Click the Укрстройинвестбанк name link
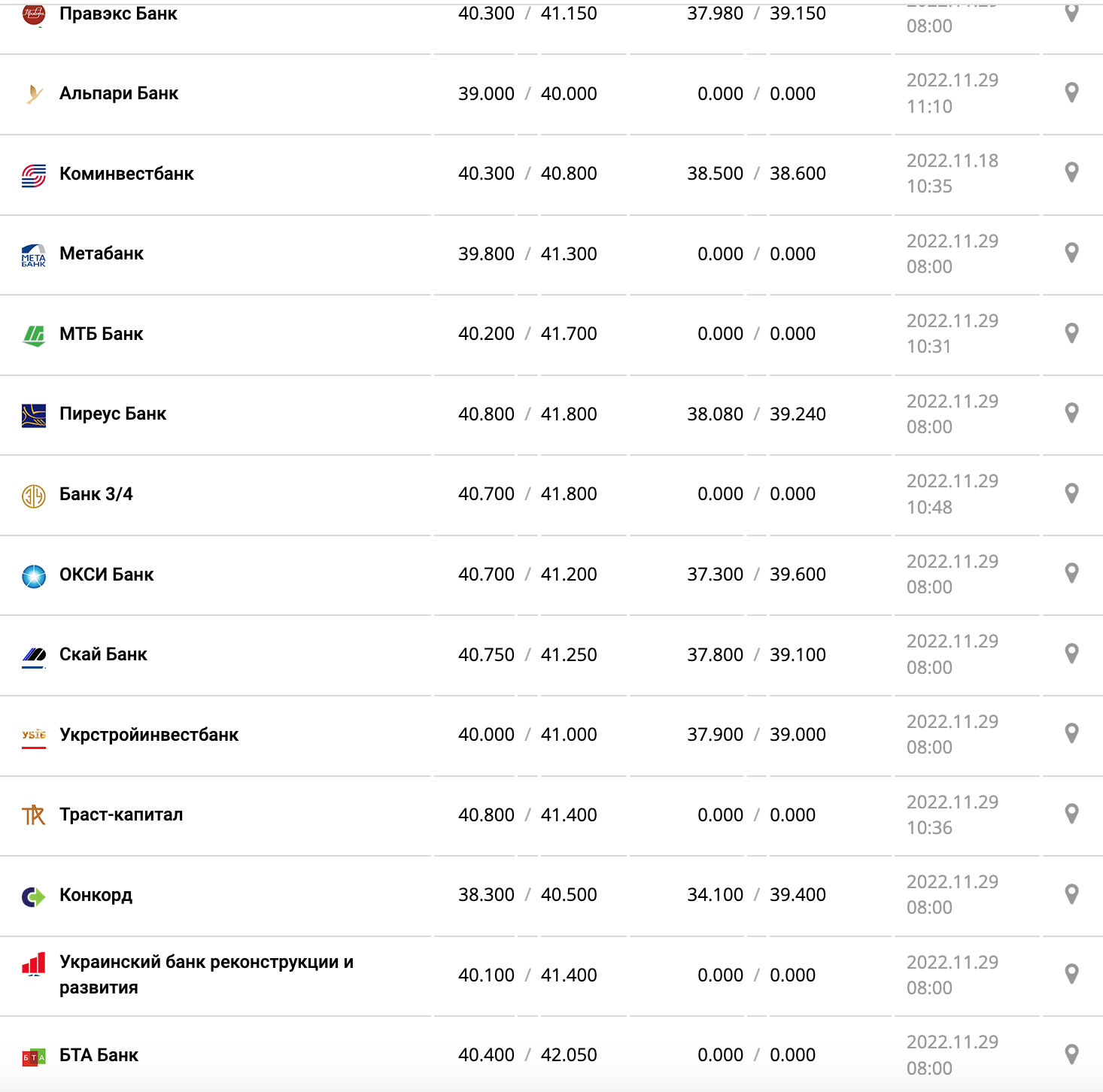 click(x=149, y=735)
